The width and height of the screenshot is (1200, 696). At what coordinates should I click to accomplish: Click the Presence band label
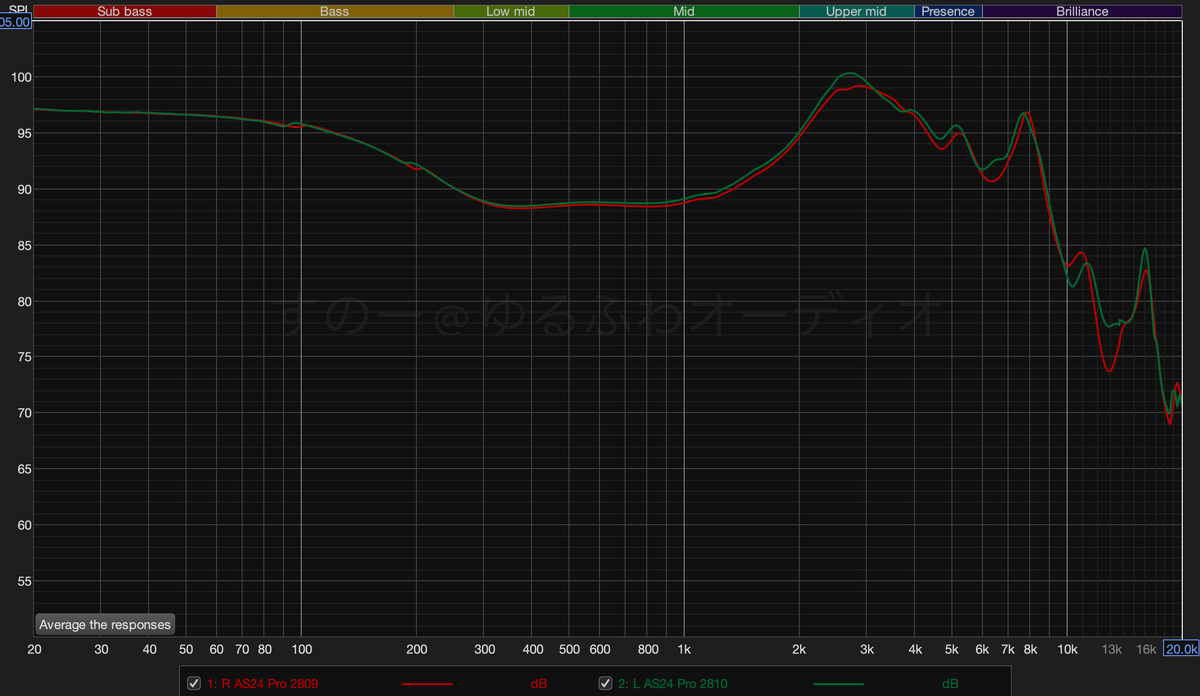[x=948, y=12]
